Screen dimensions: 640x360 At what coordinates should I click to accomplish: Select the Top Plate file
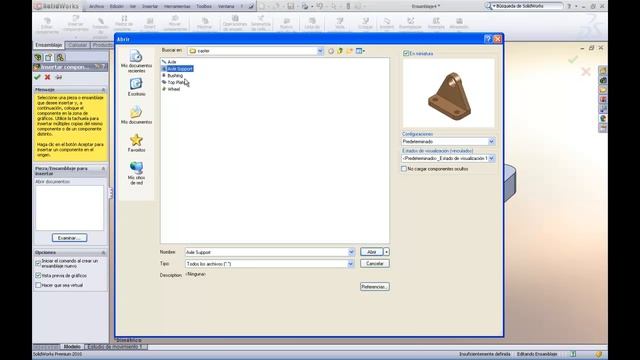click(173, 82)
